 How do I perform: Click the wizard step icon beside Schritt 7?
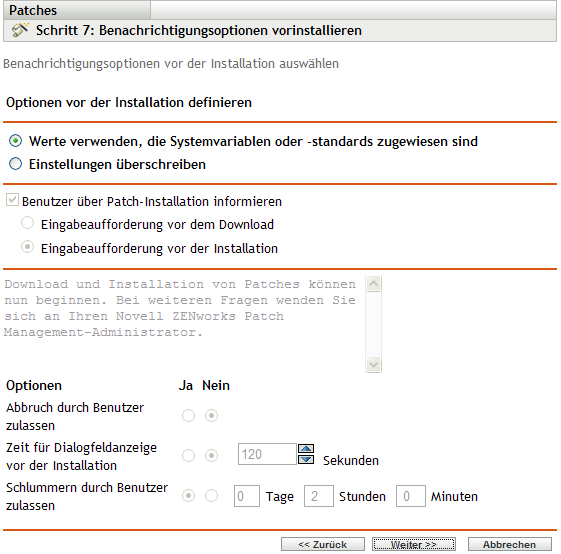[x=20, y=30]
